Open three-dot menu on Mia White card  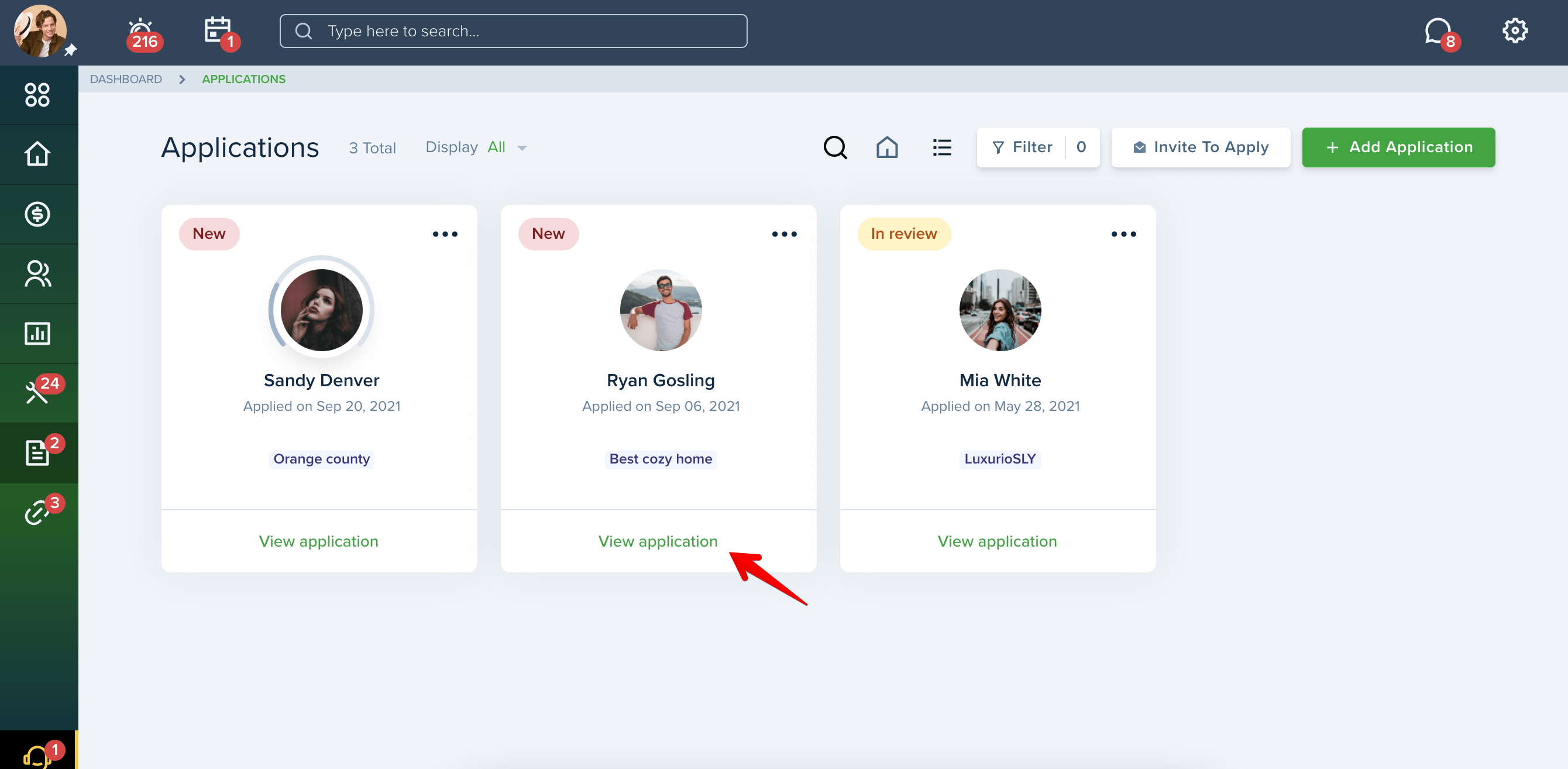click(1124, 234)
